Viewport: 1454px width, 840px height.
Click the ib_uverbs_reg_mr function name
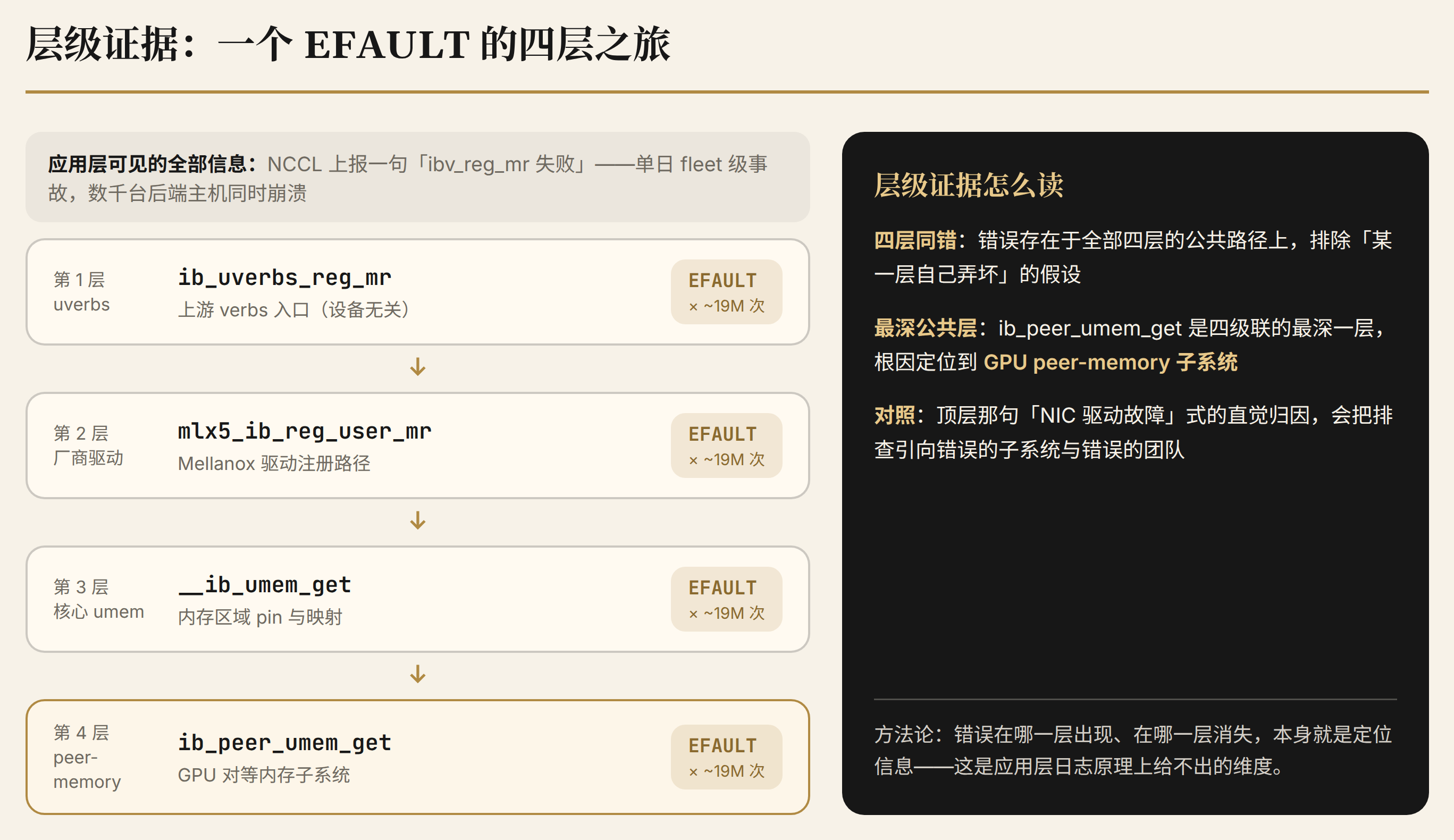pyautogui.click(x=284, y=278)
